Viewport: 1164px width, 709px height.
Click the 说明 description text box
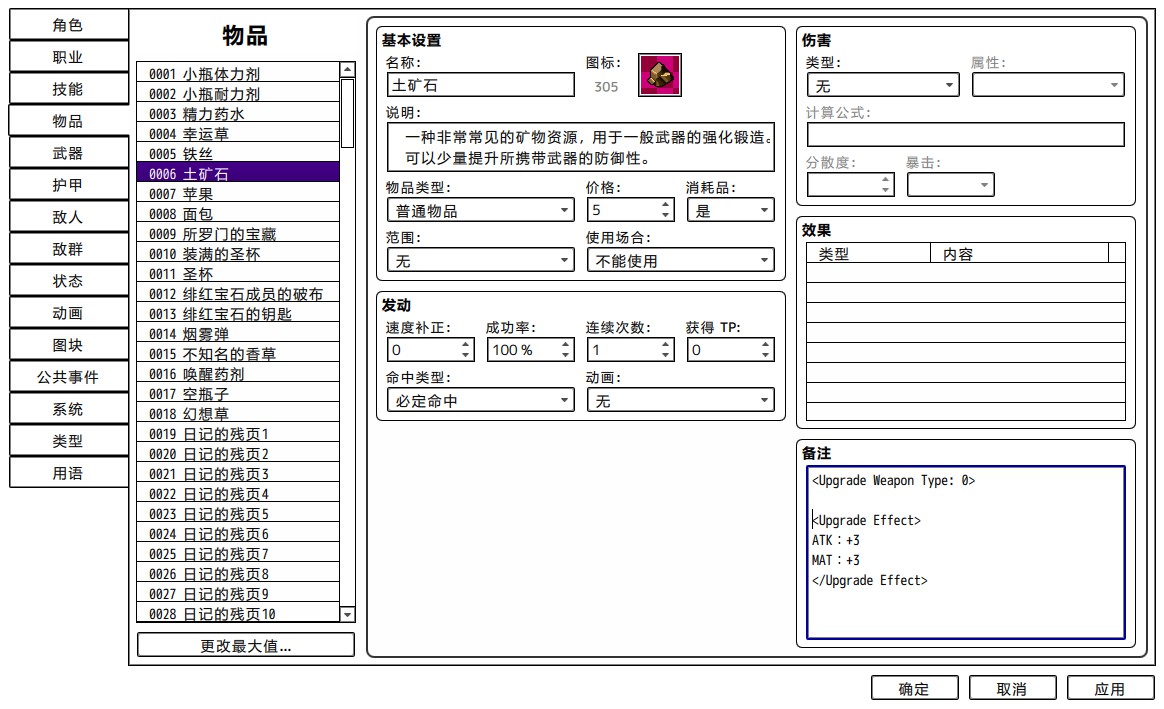(581, 147)
